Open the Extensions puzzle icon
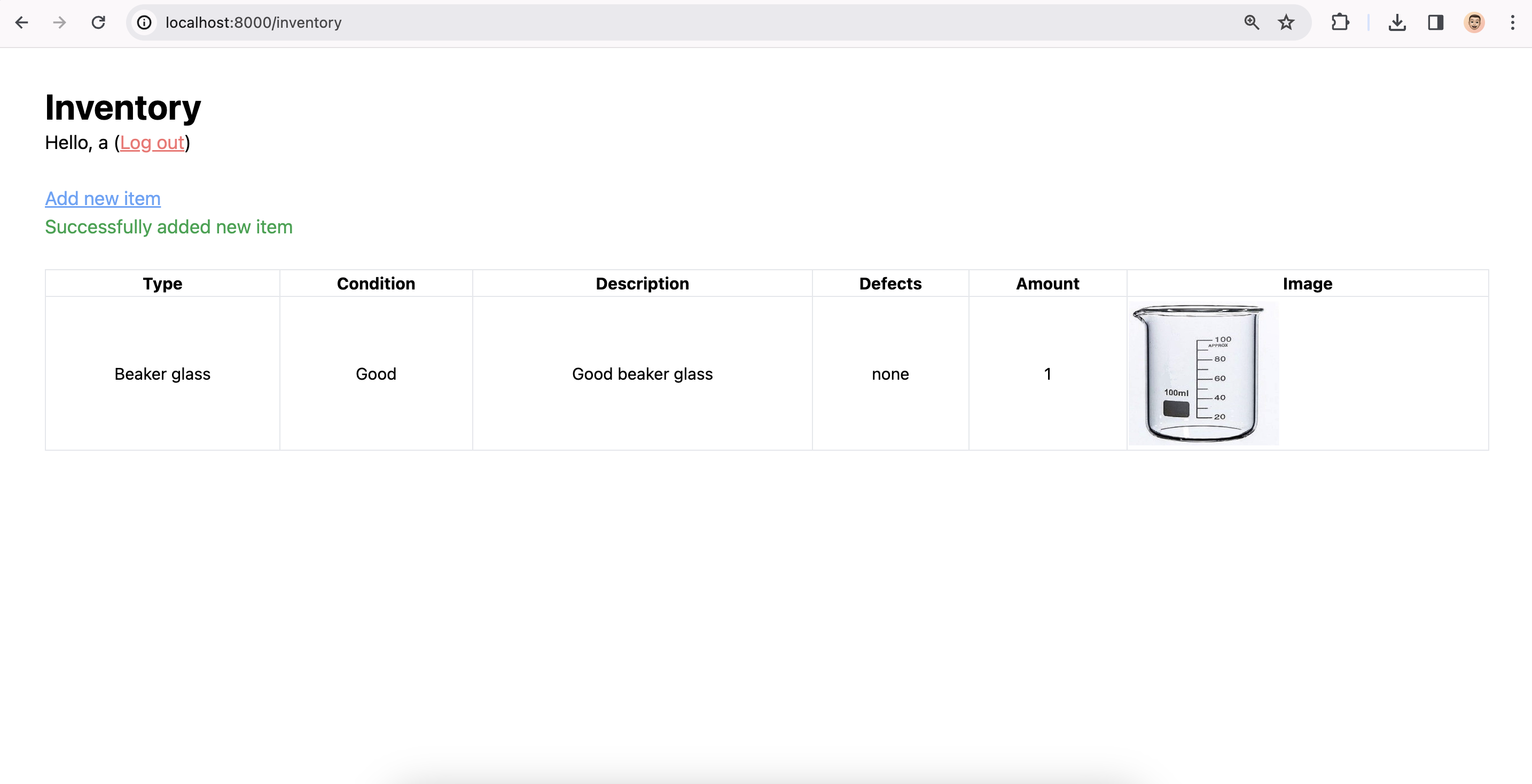This screenshot has height=784, width=1532. (x=1340, y=22)
